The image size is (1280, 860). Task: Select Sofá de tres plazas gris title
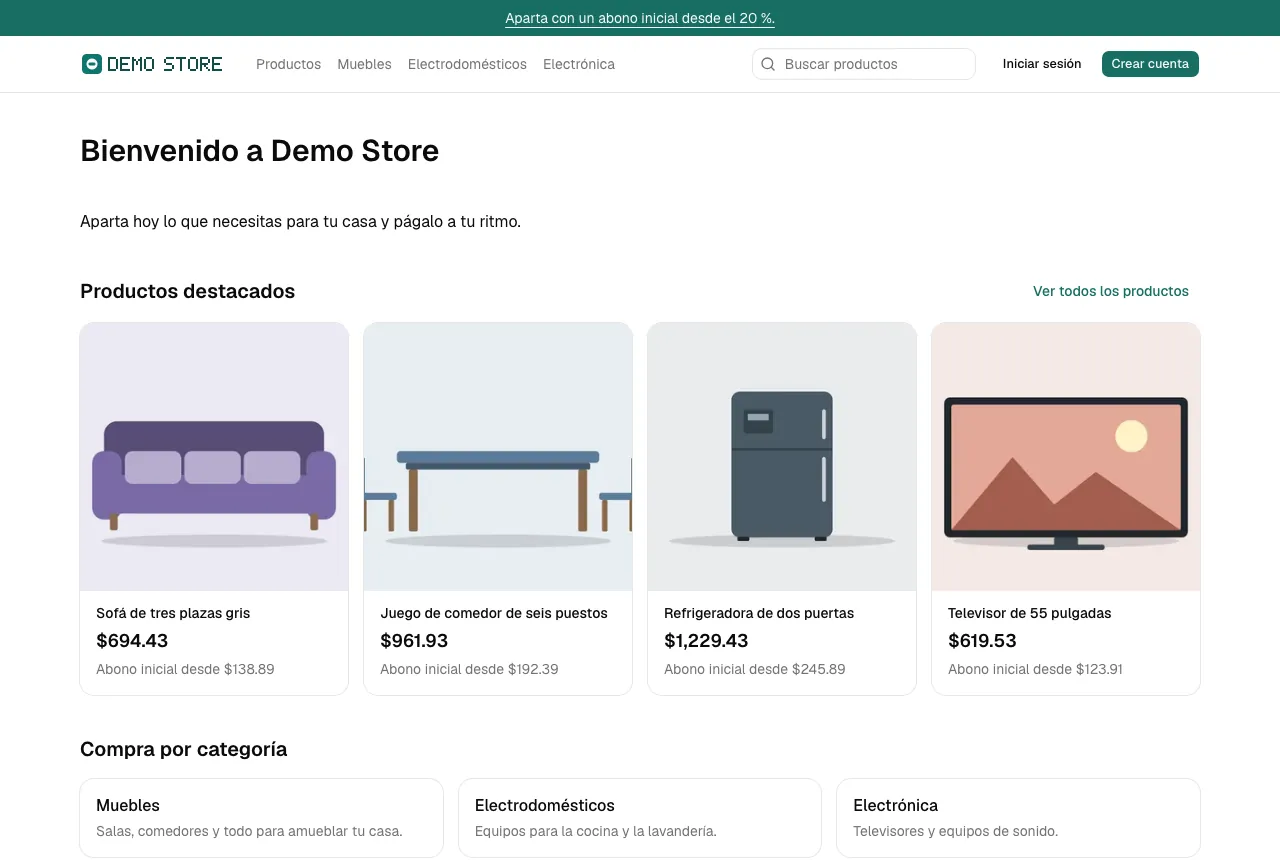[173, 613]
